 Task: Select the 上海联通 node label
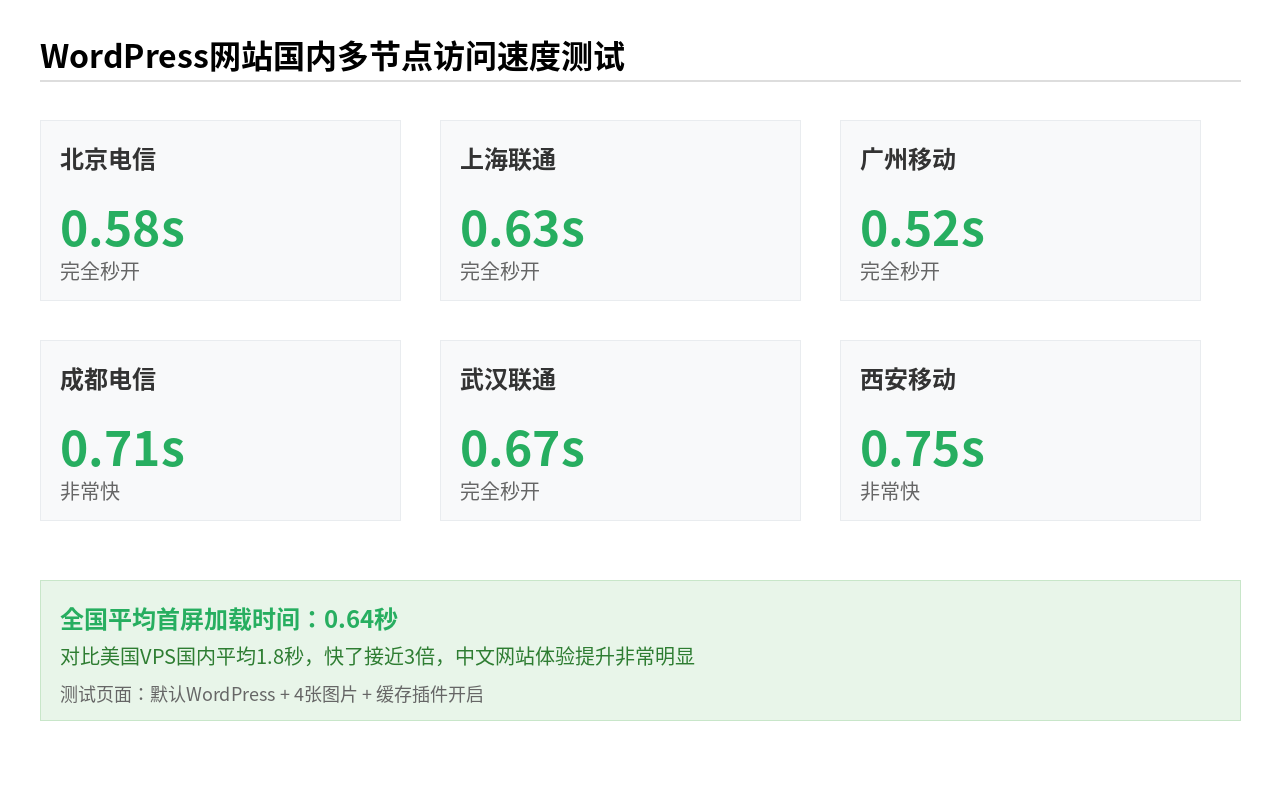[508, 160]
